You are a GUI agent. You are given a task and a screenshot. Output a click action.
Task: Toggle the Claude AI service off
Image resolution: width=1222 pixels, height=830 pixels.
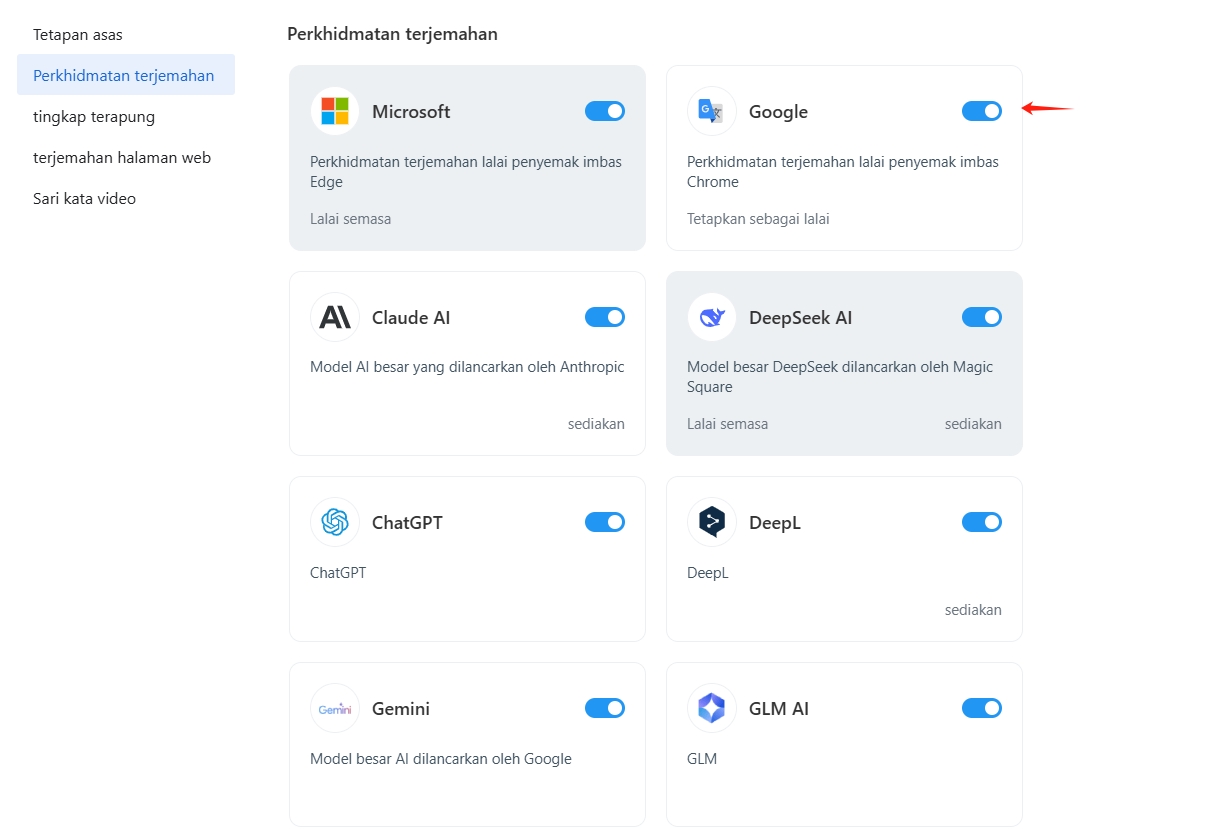pos(605,317)
